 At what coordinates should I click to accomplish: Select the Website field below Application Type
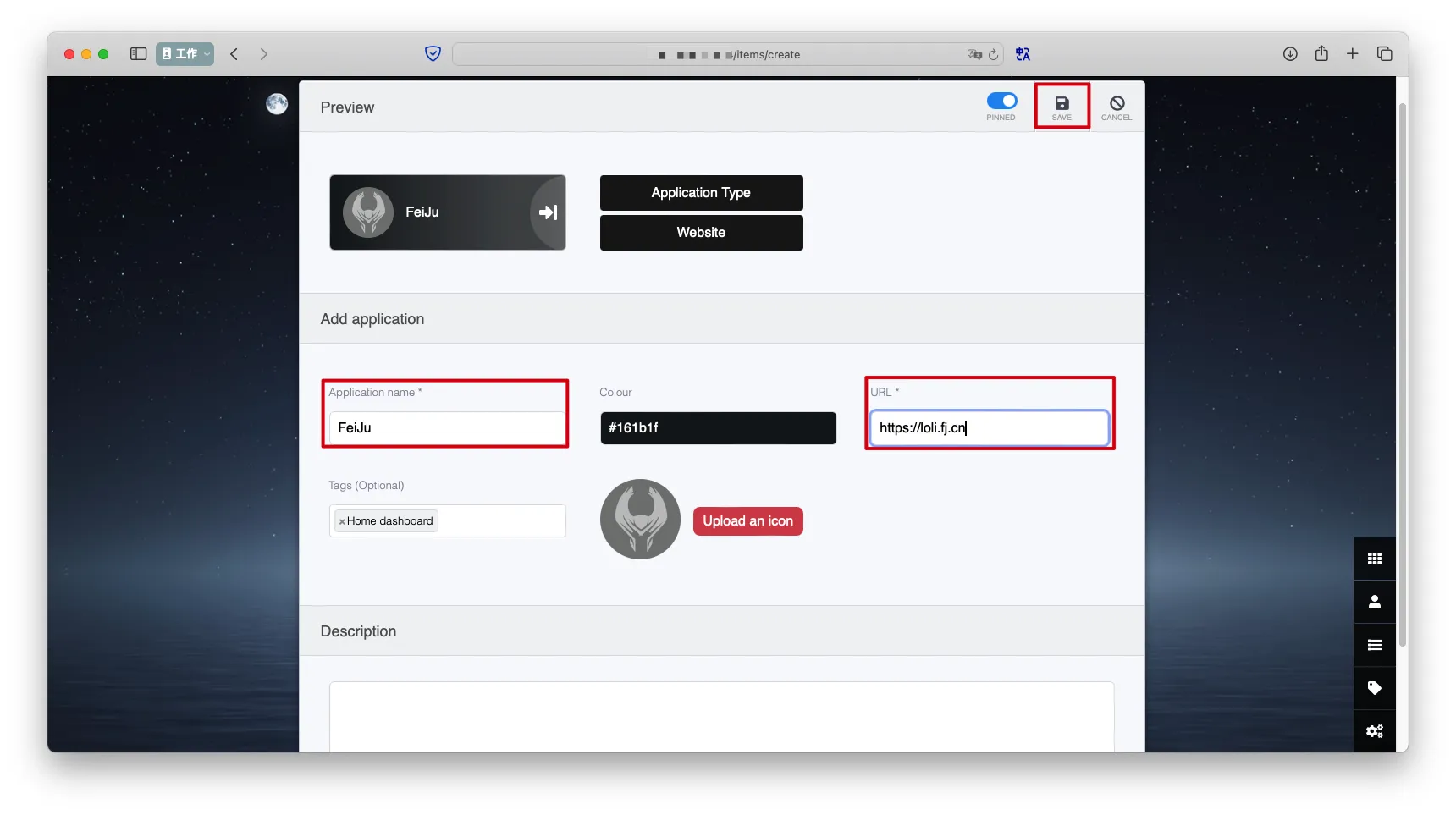701,233
